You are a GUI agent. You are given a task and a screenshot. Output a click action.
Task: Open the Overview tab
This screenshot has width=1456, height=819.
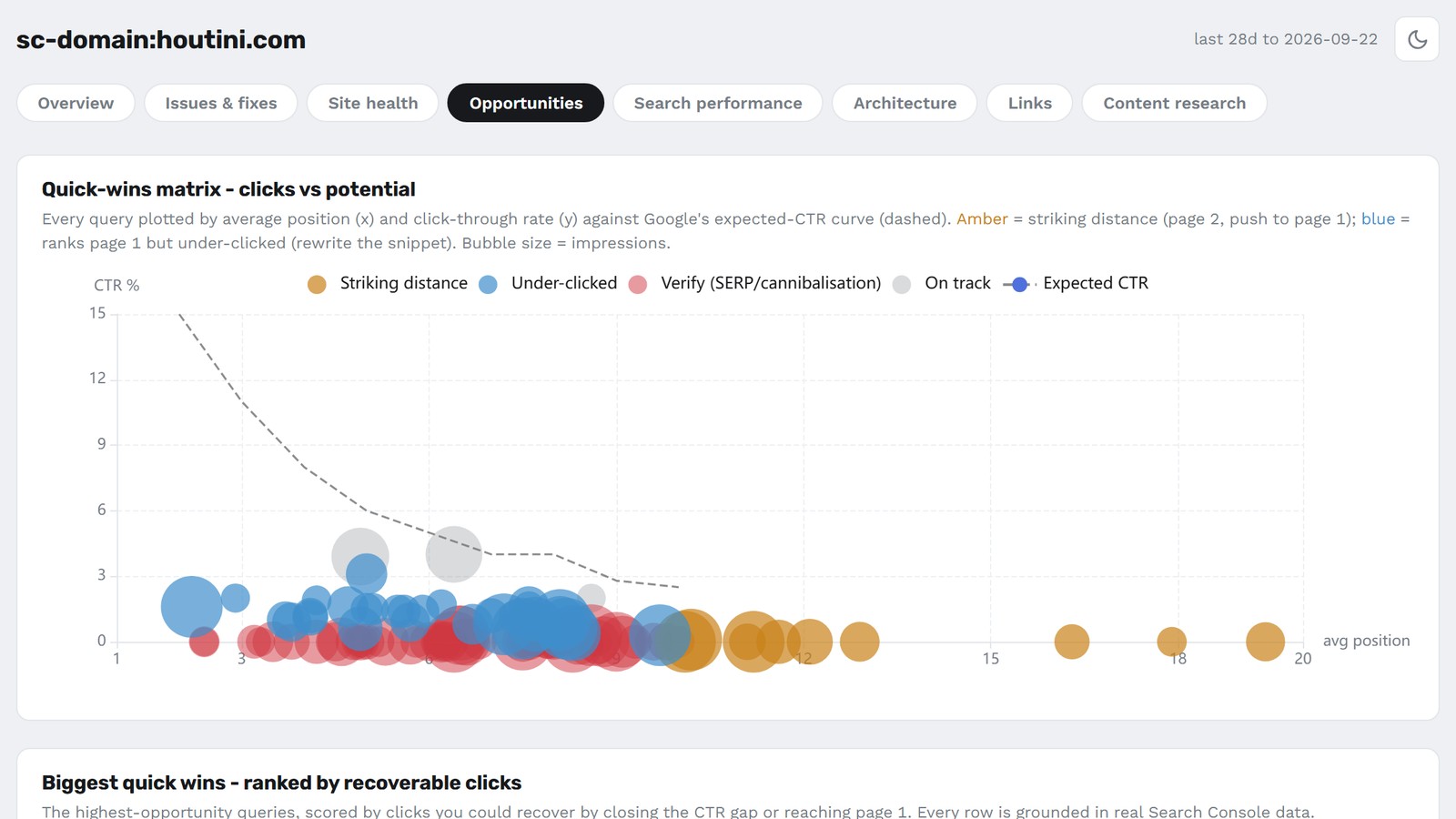tap(76, 103)
